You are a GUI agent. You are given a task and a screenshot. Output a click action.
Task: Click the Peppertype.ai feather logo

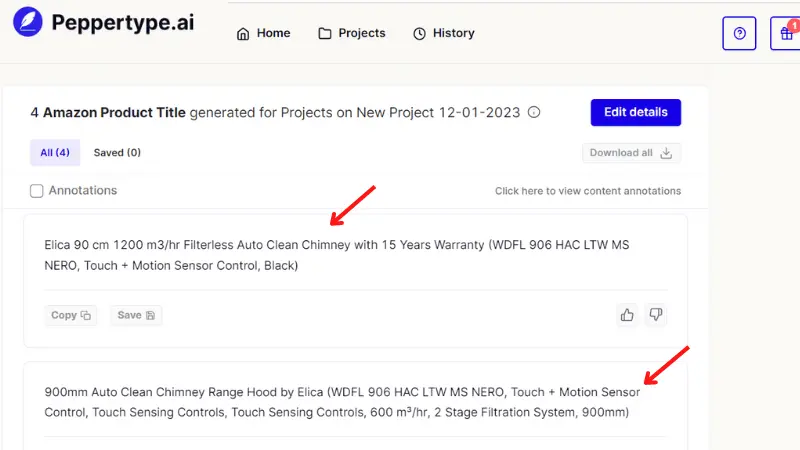coord(28,22)
